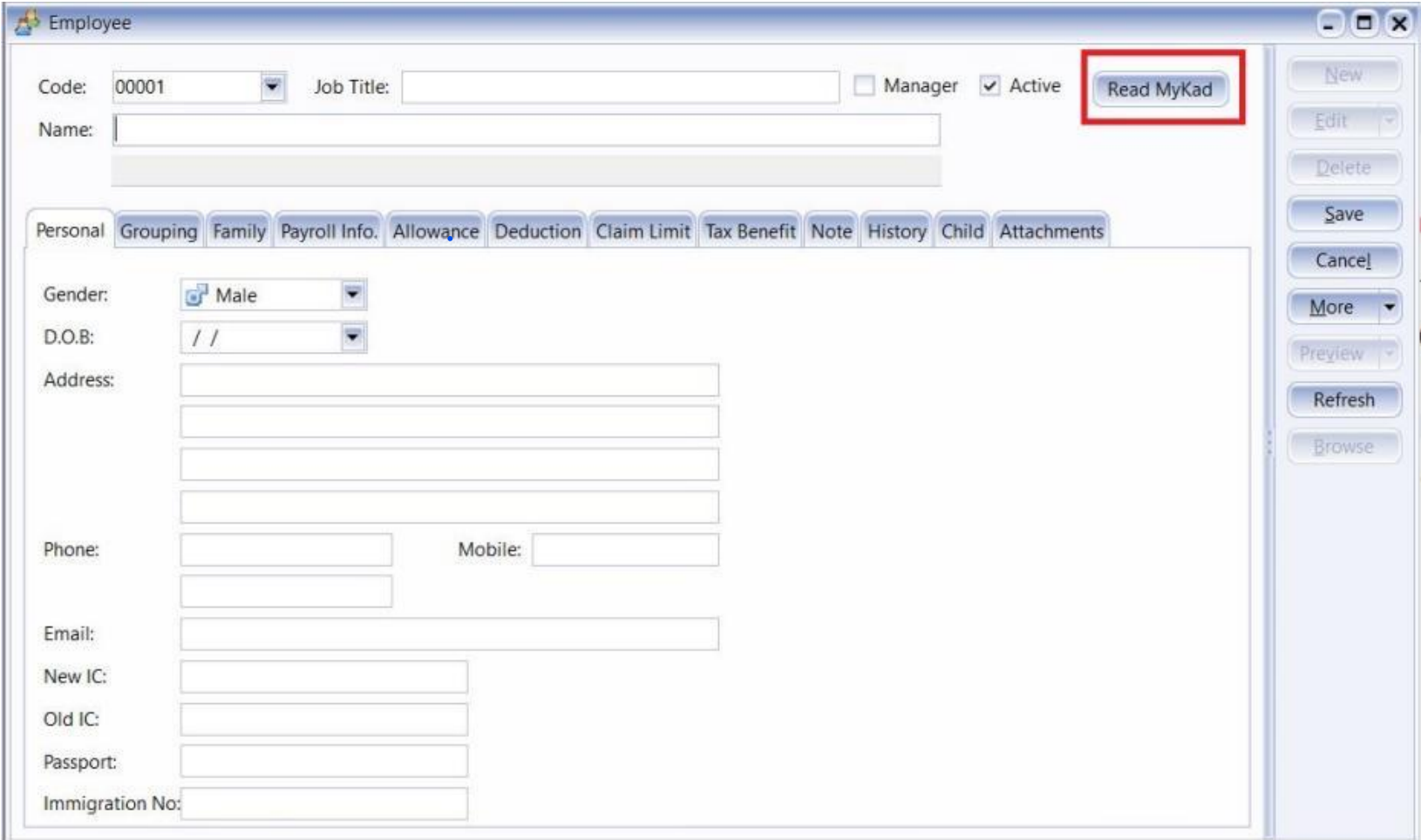Maximize the Employee window
Image resolution: width=1421 pixels, height=840 pixels.
coord(1363,24)
